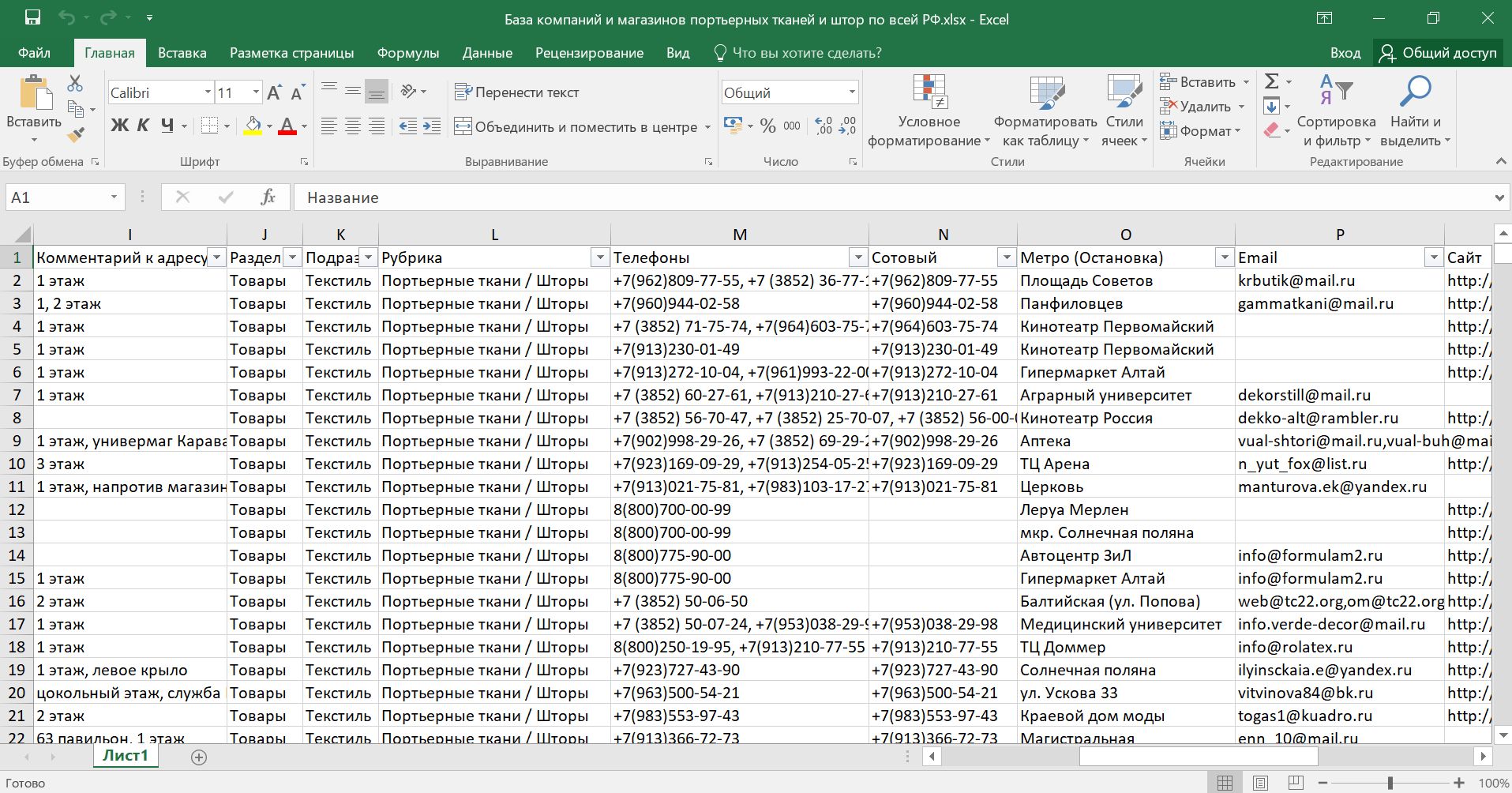Expand the number format dropdown (Общий)
Screen dimensions: 1512x793
pyautogui.click(x=852, y=92)
